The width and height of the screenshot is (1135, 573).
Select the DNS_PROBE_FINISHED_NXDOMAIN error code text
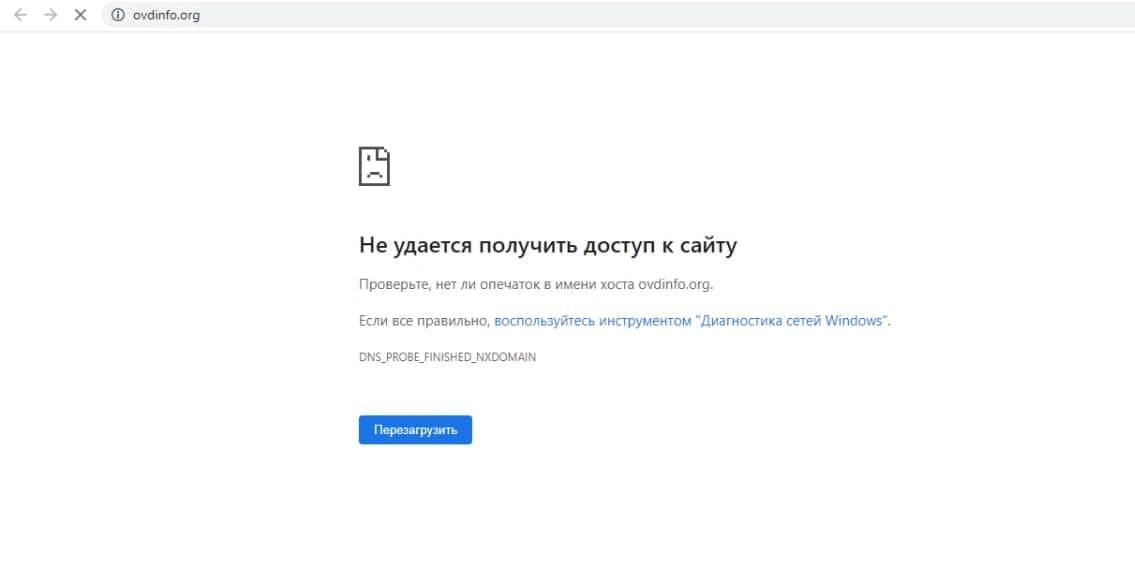[x=447, y=357]
